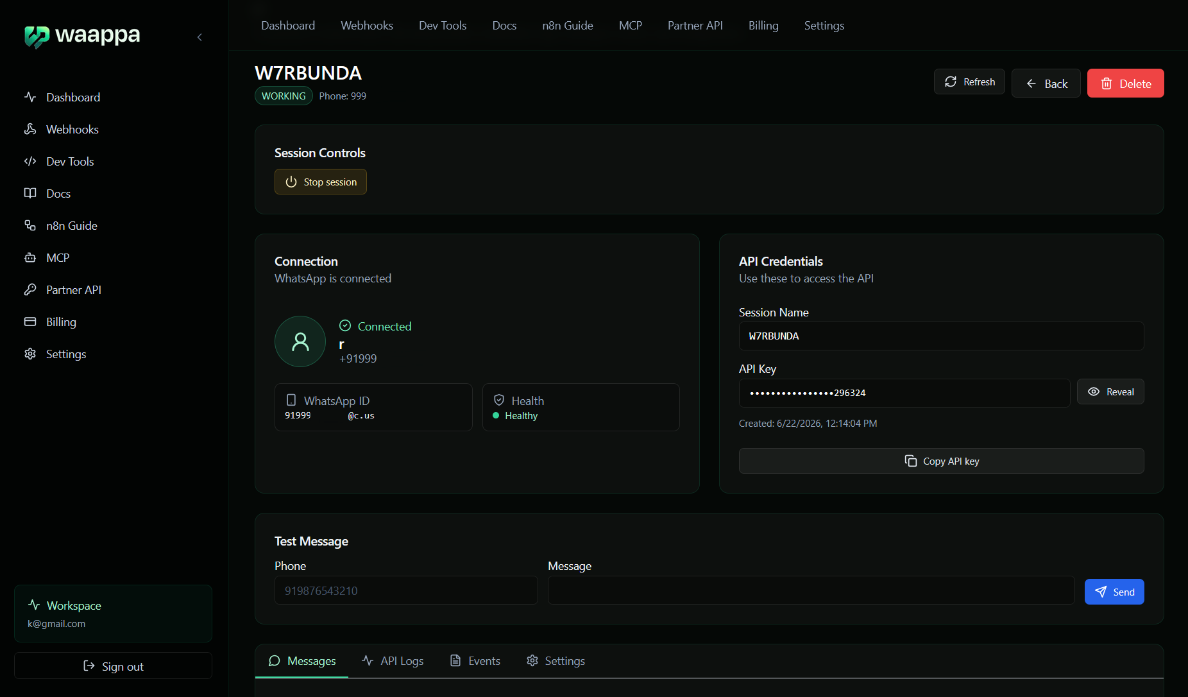The width and height of the screenshot is (1188, 697).
Task: Click the WORKING status badge
Action: click(x=283, y=95)
